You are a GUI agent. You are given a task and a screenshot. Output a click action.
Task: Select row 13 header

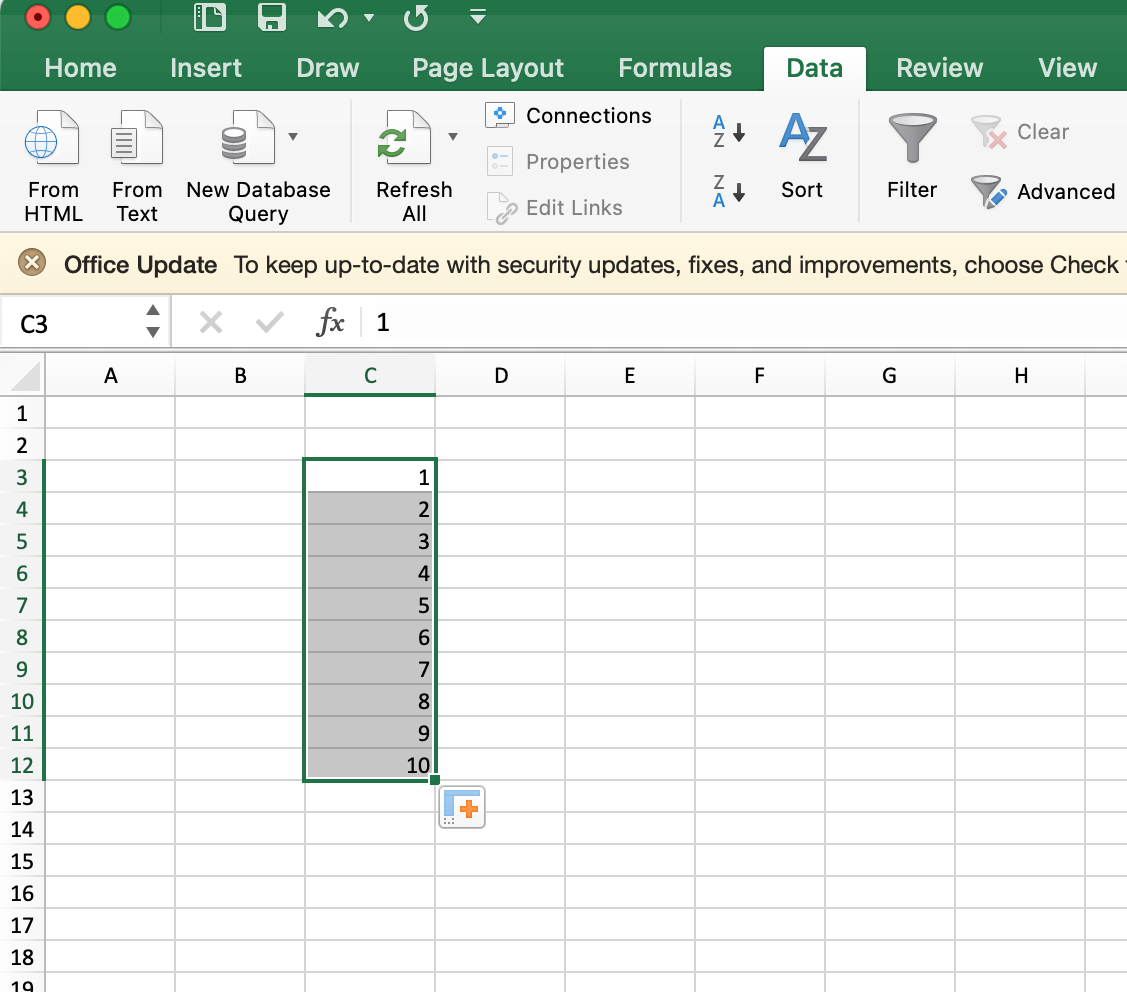click(22, 797)
